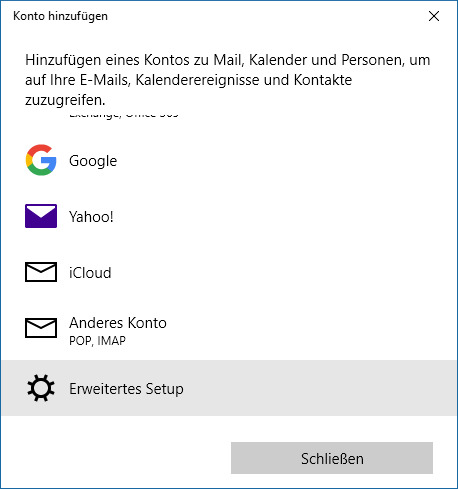
Task: Pick the iCloud account label
Action: click(x=90, y=273)
